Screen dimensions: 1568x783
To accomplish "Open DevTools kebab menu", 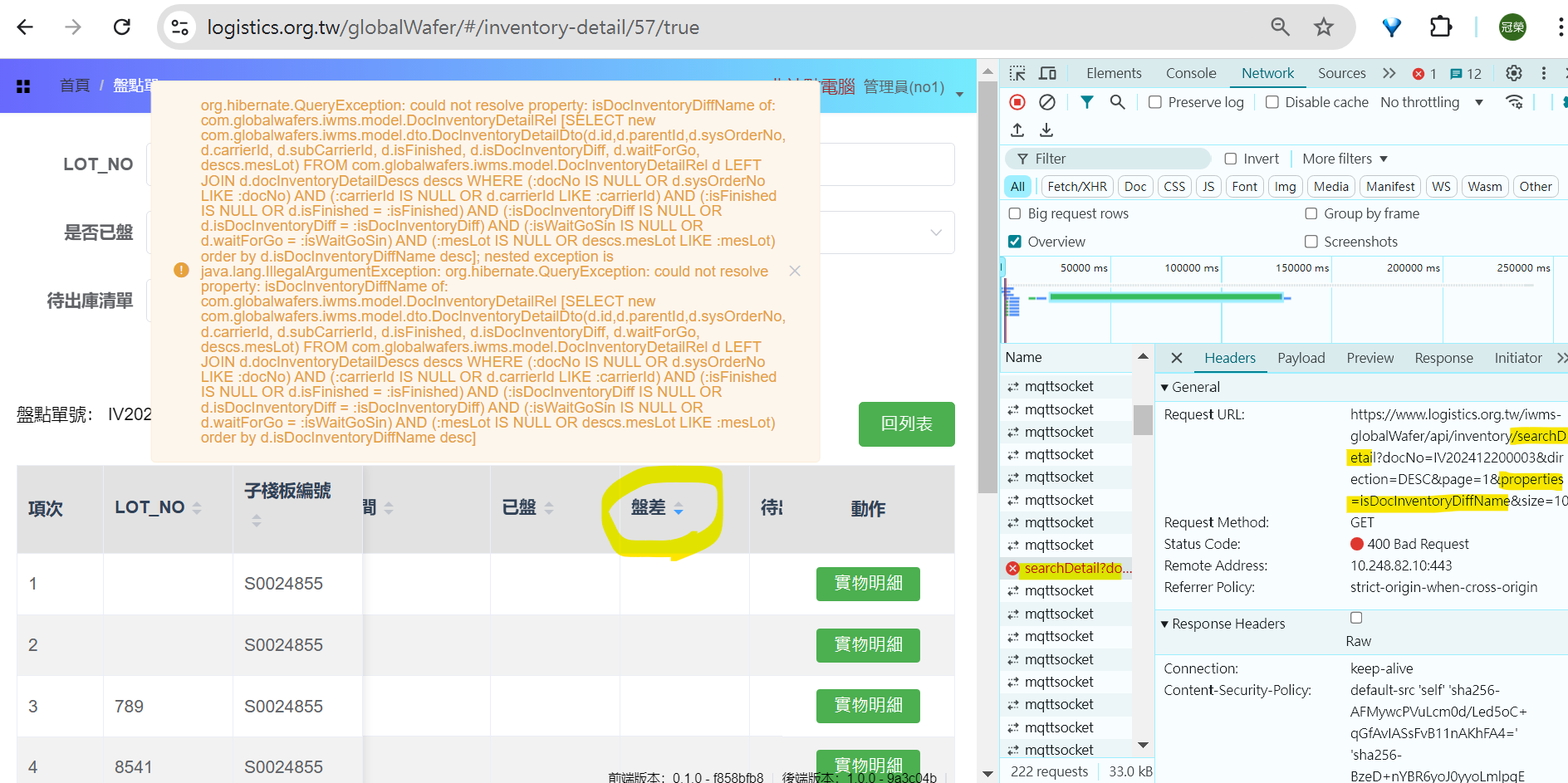I will [1544, 73].
